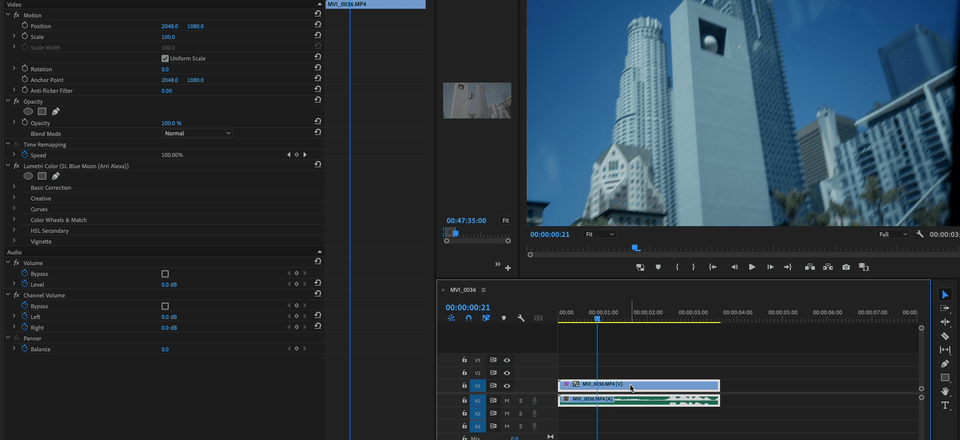Hide track V3 with its eye icon

coord(507,360)
